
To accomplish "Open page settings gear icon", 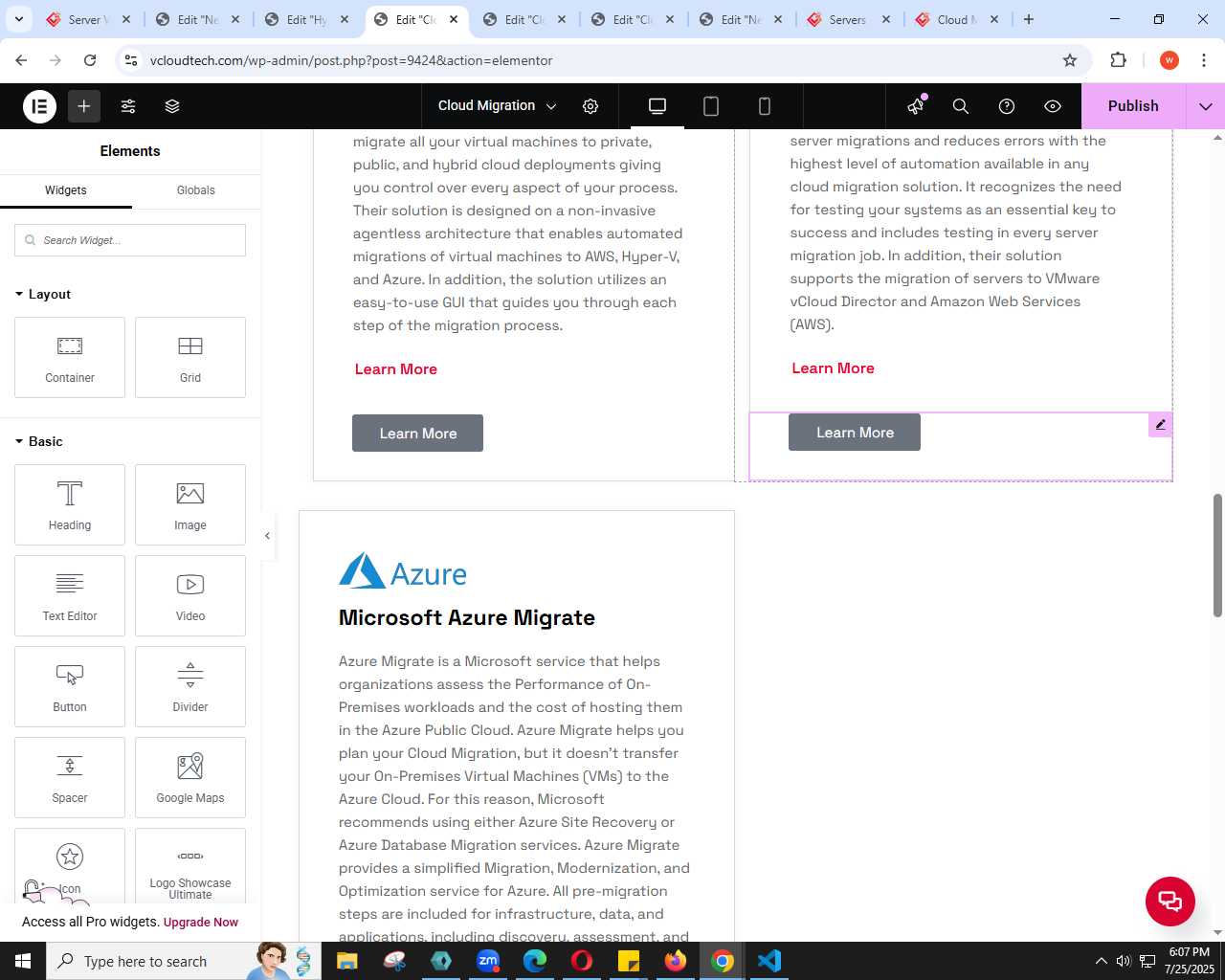I will tap(590, 106).
